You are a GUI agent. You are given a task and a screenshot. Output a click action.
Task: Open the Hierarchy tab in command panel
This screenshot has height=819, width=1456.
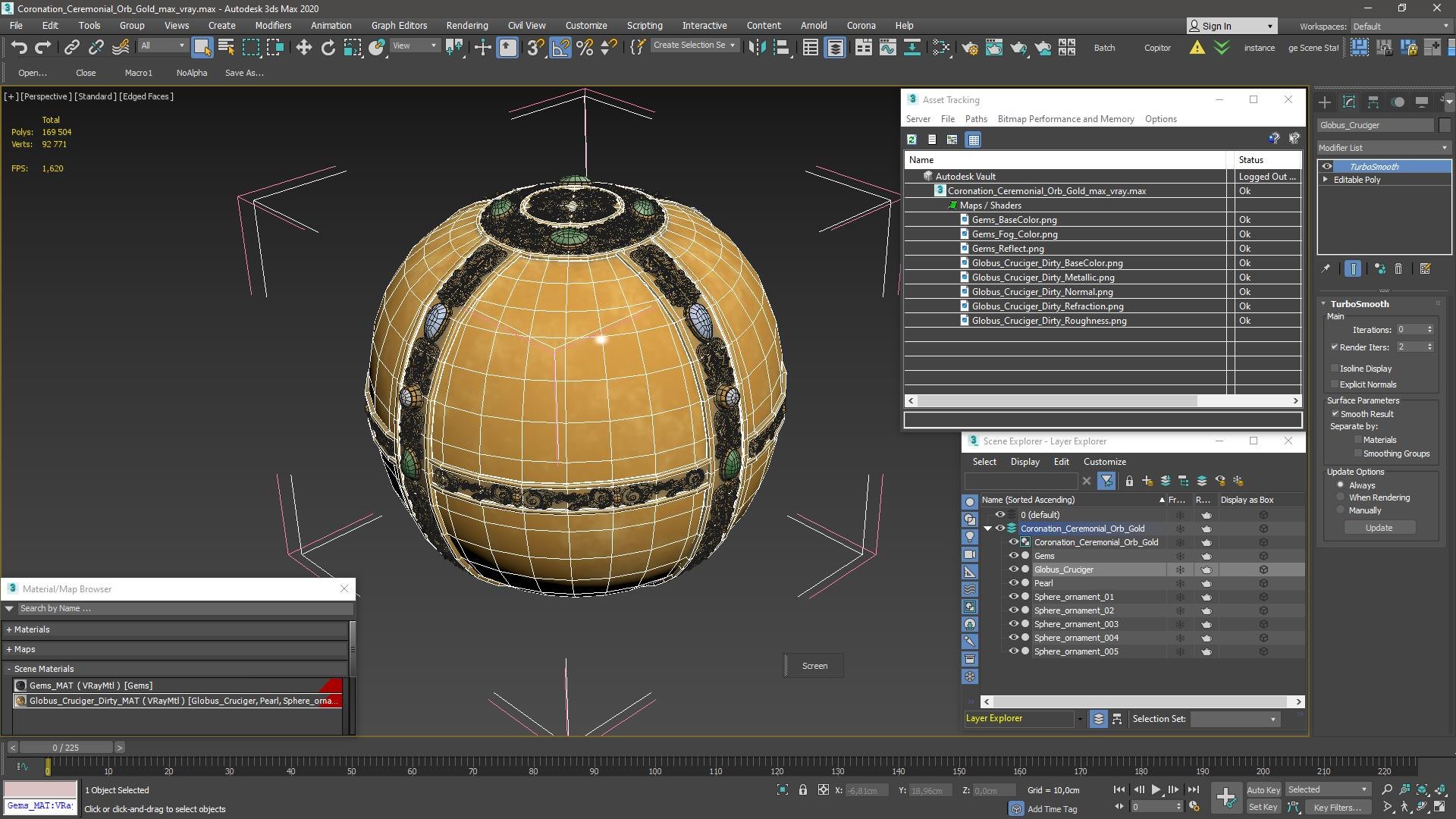(x=1373, y=102)
